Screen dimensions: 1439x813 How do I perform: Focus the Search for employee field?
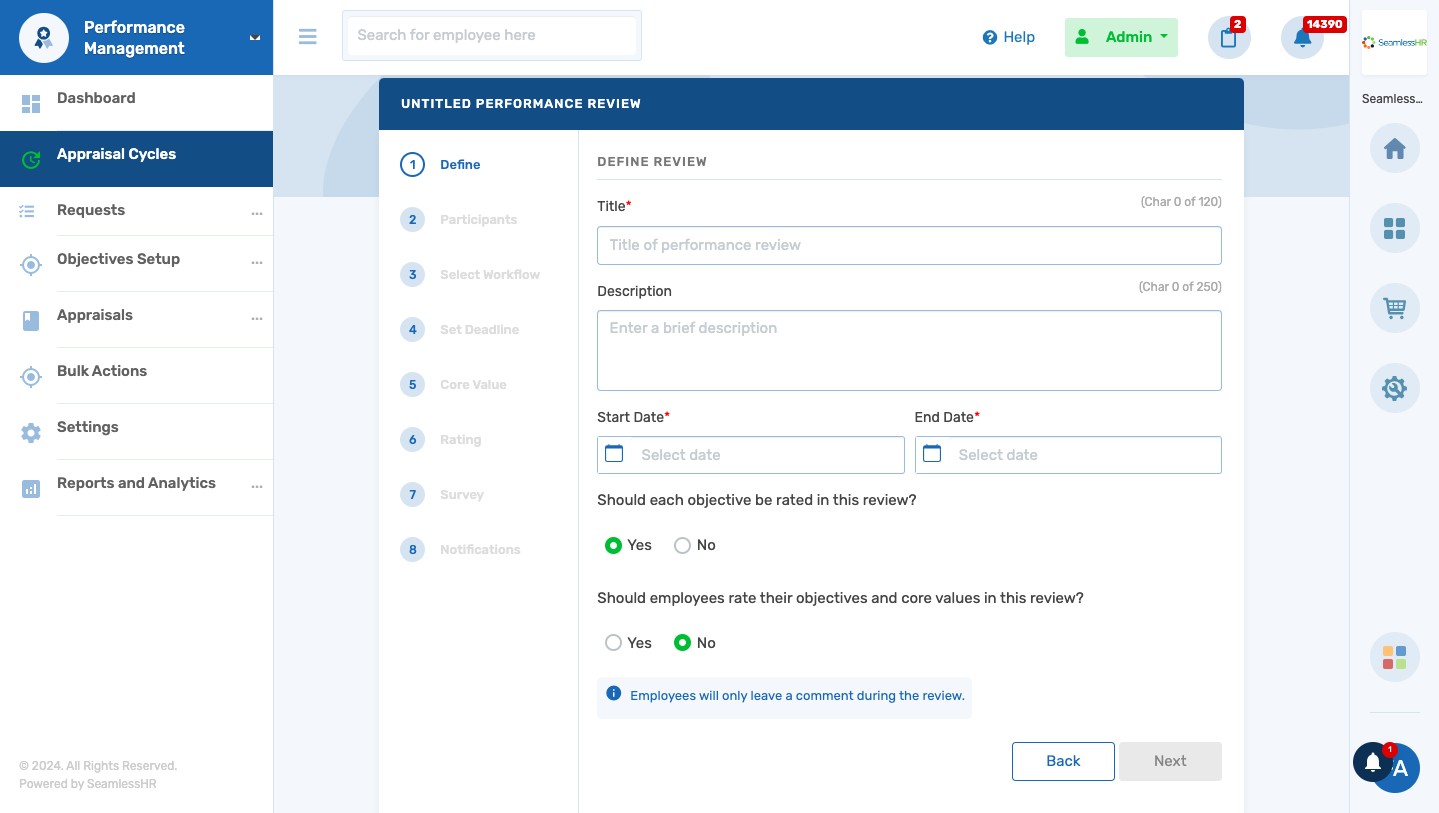click(492, 35)
